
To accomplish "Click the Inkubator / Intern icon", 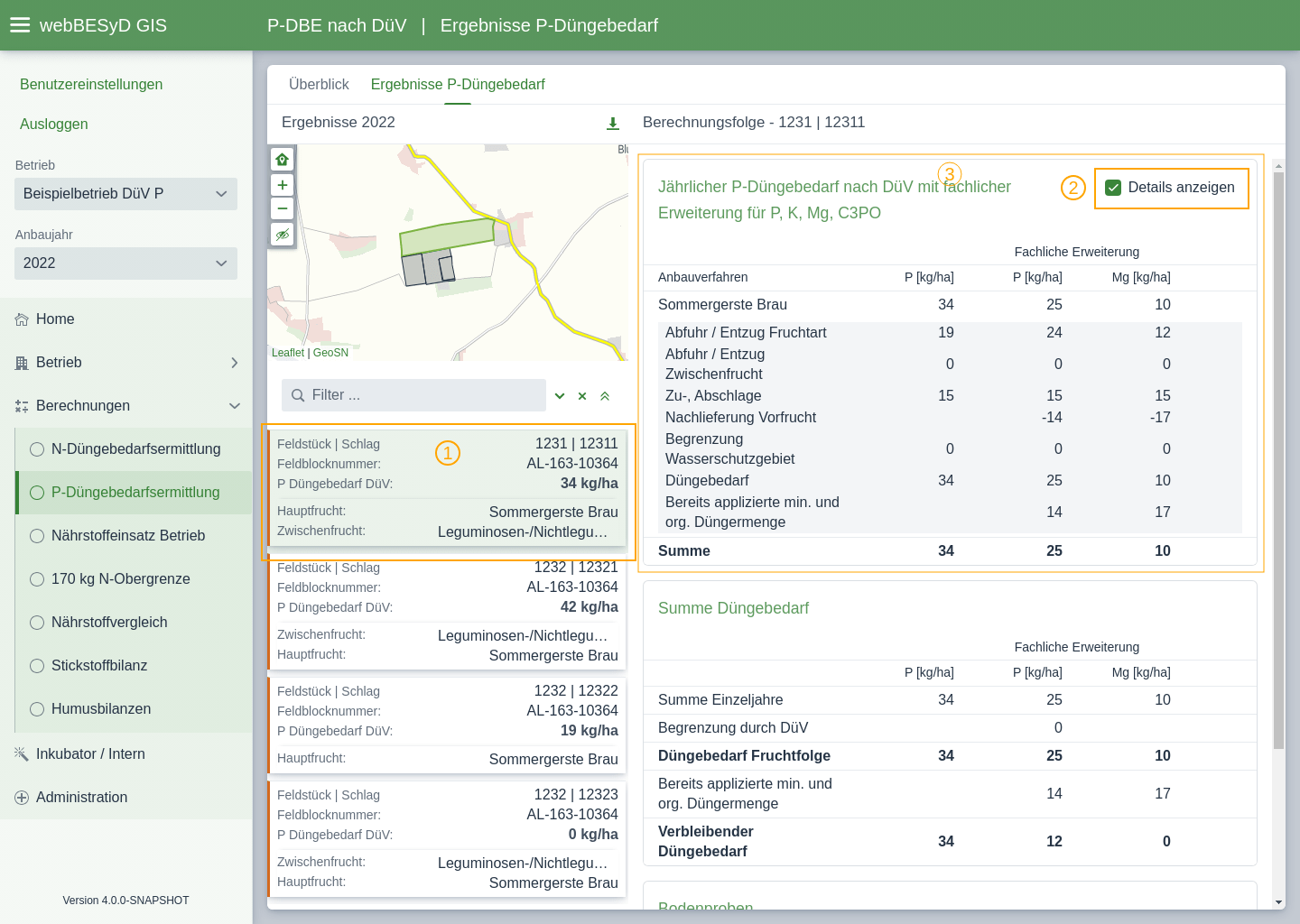I will tap(22, 754).
